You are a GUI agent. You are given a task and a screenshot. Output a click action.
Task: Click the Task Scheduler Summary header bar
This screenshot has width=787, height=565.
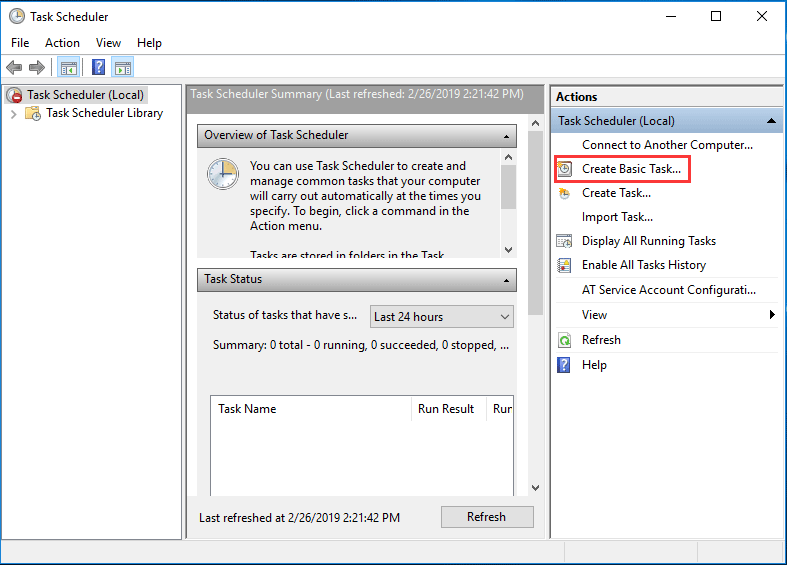click(365, 98)
